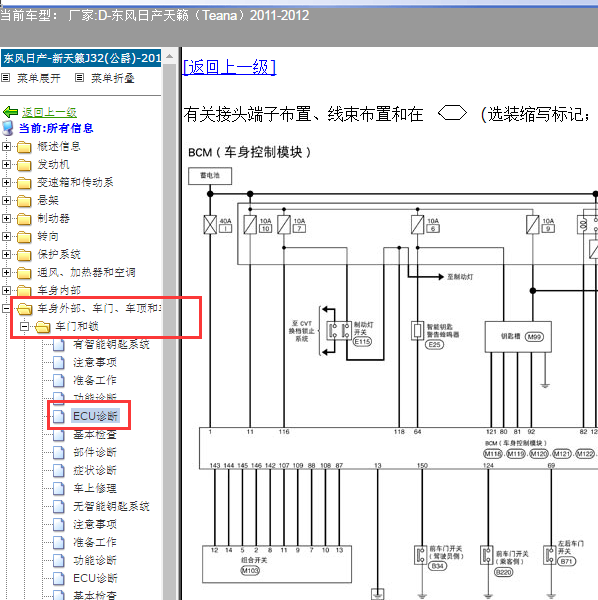Open the 症状诊断 tree item
This screenshot has height=600, width=598.
point(95,470)
